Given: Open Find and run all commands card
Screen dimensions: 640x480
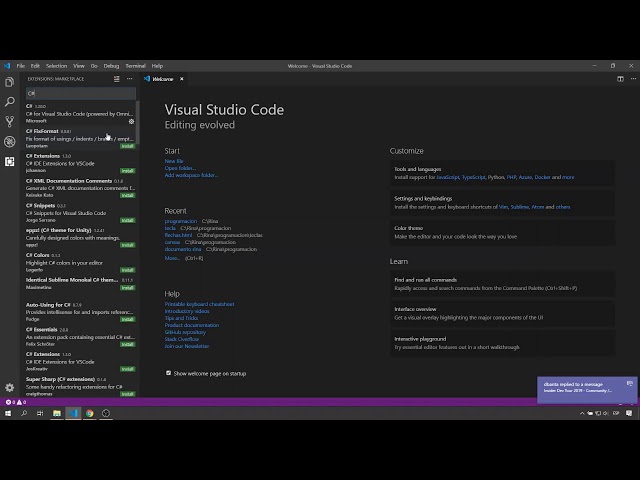Looking at the screenshot, I should [x=502, y=284].
